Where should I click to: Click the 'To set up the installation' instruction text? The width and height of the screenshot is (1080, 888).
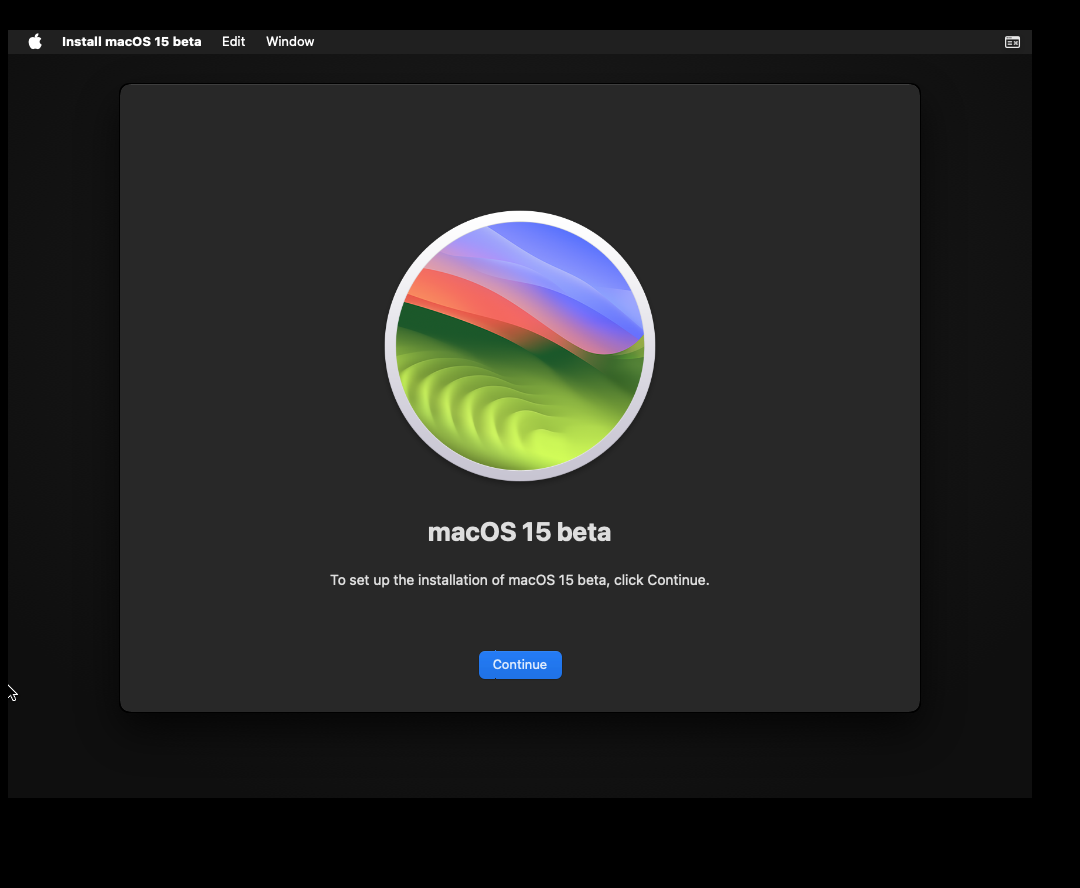[x=519, y=580]
